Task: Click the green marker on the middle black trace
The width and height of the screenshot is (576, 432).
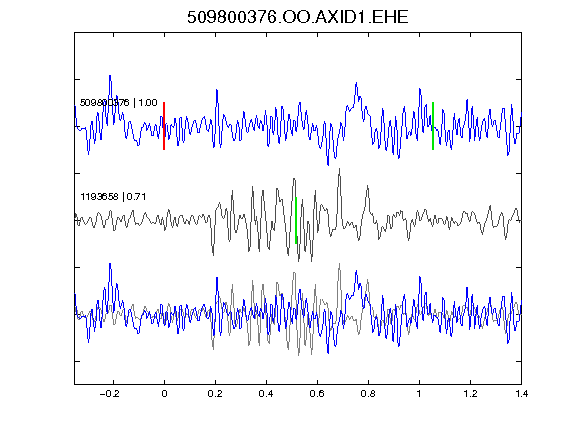Action: [296, 220]
